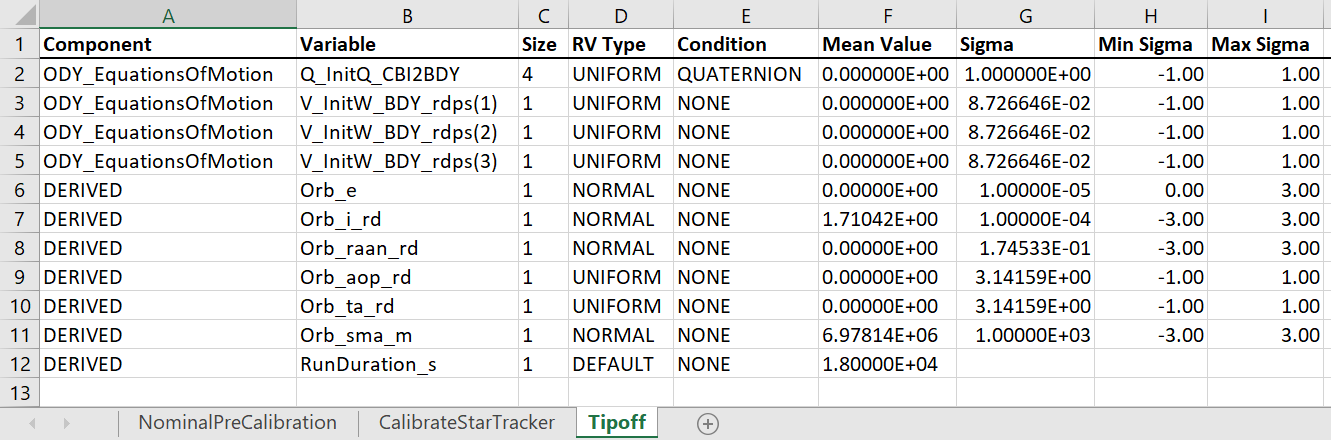The height and width of the screenshot is (440, 1331).
Task: Select the column F header
Action: (885, 14)
